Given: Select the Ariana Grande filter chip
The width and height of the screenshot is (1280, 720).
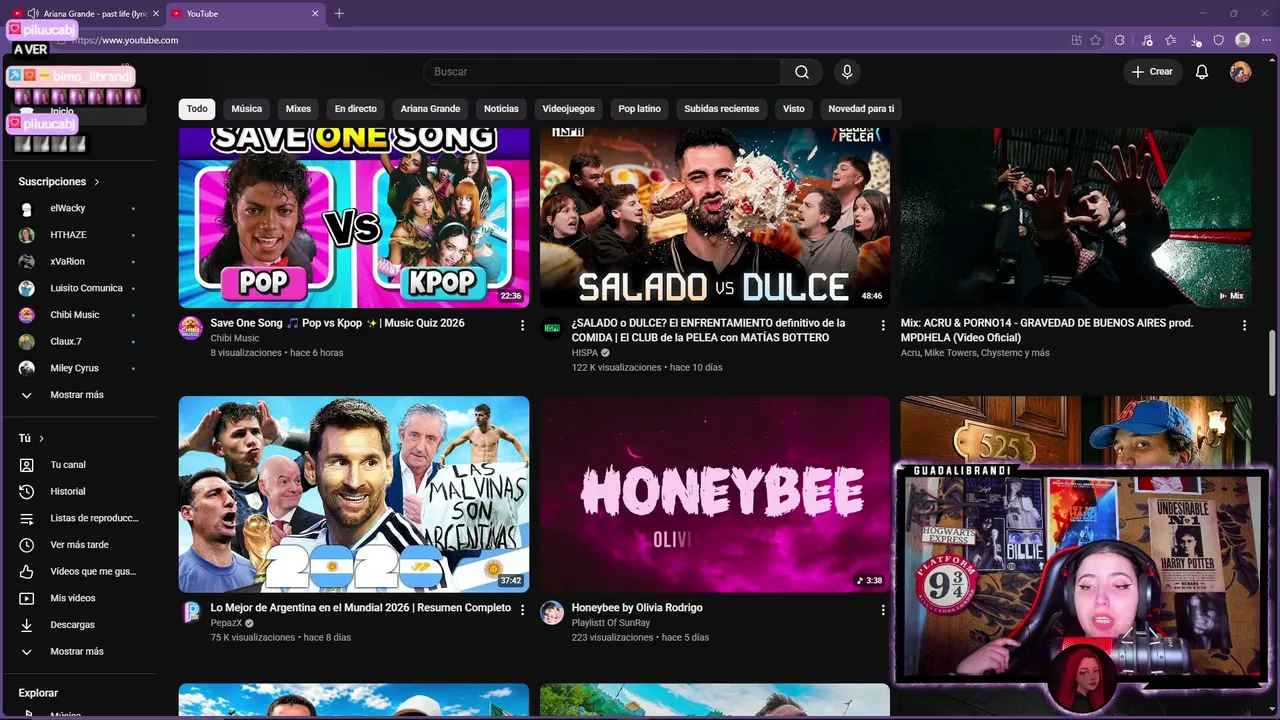Looking at the screenshot, I should tap(430, 109).
